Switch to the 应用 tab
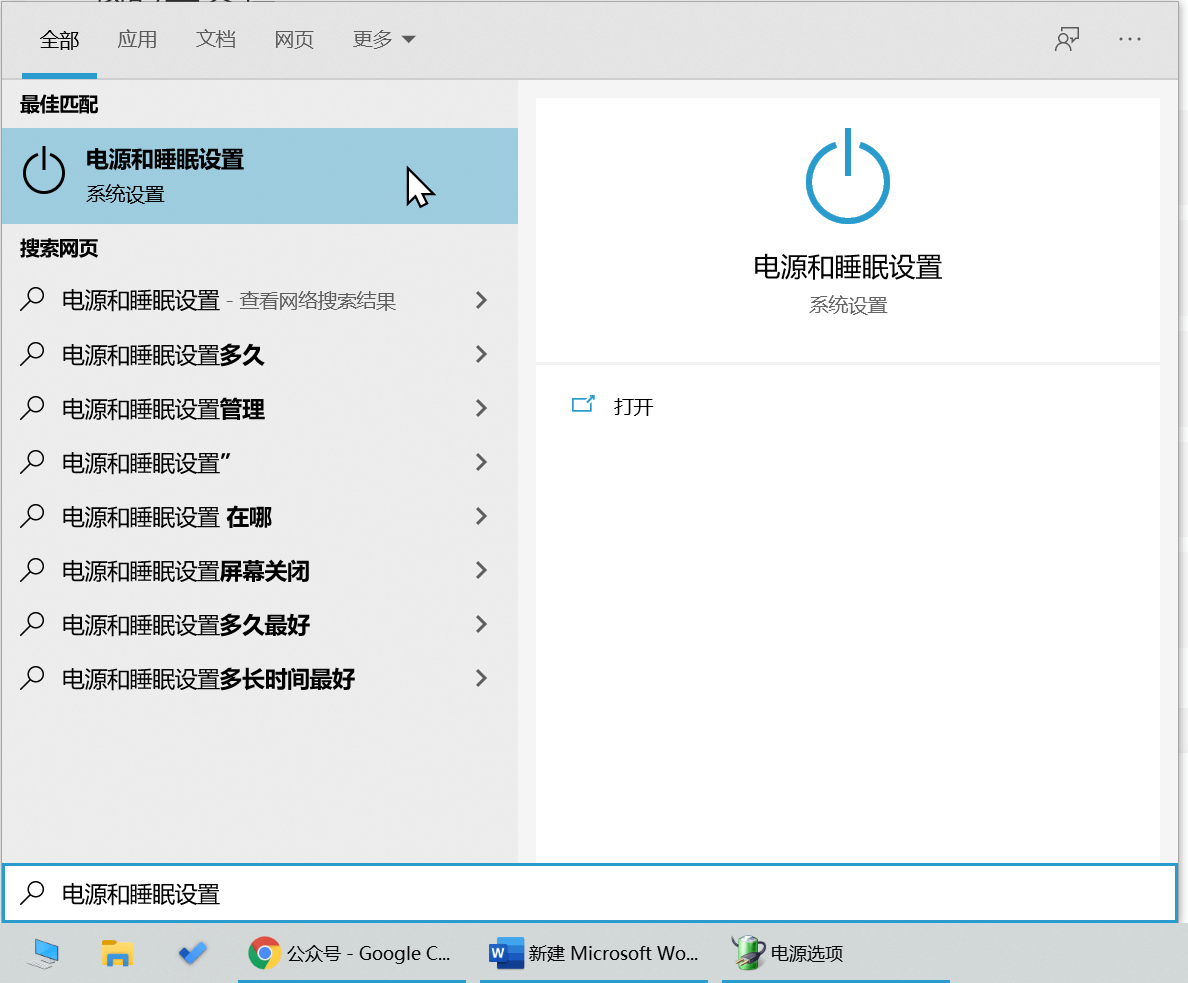 tap(138, 39)
